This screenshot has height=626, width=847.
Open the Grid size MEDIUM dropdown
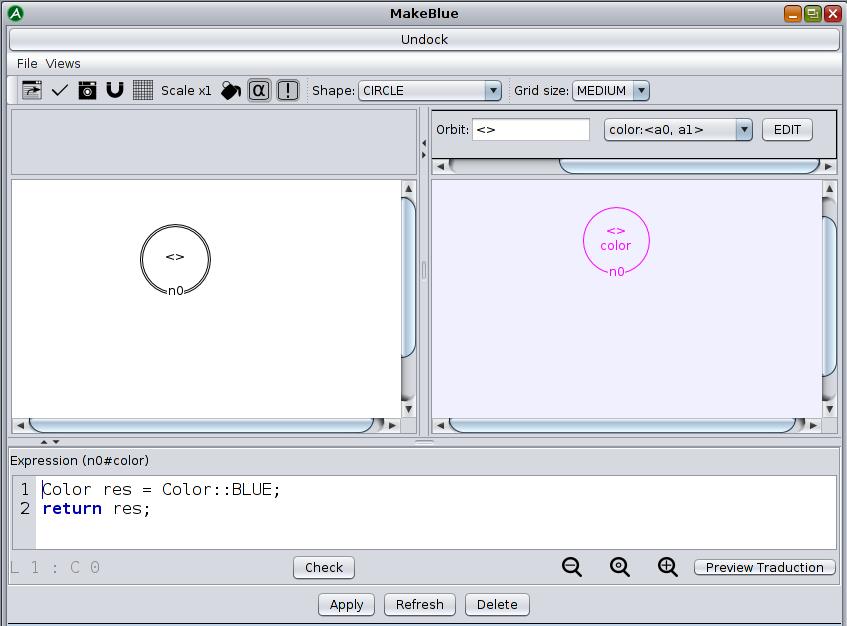[x=611, y=90]
